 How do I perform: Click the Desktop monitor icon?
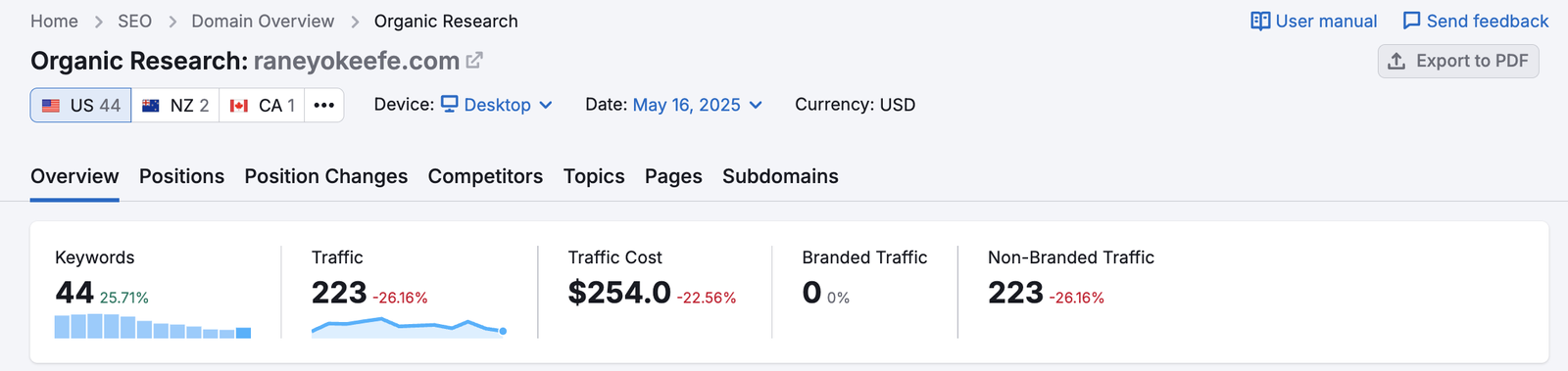pos(450,104)
